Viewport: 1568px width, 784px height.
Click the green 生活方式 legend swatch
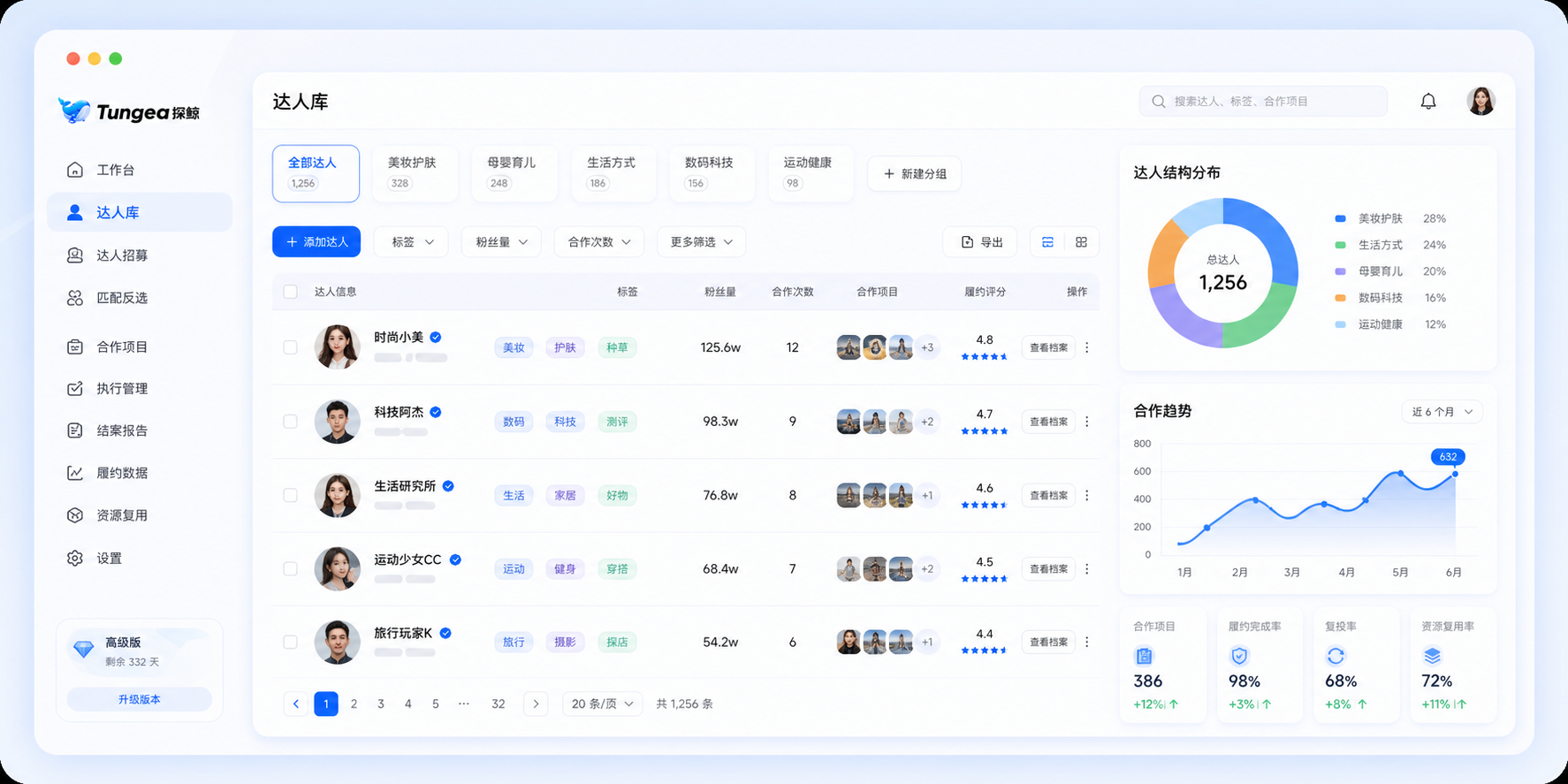(x=1340, y=245)
